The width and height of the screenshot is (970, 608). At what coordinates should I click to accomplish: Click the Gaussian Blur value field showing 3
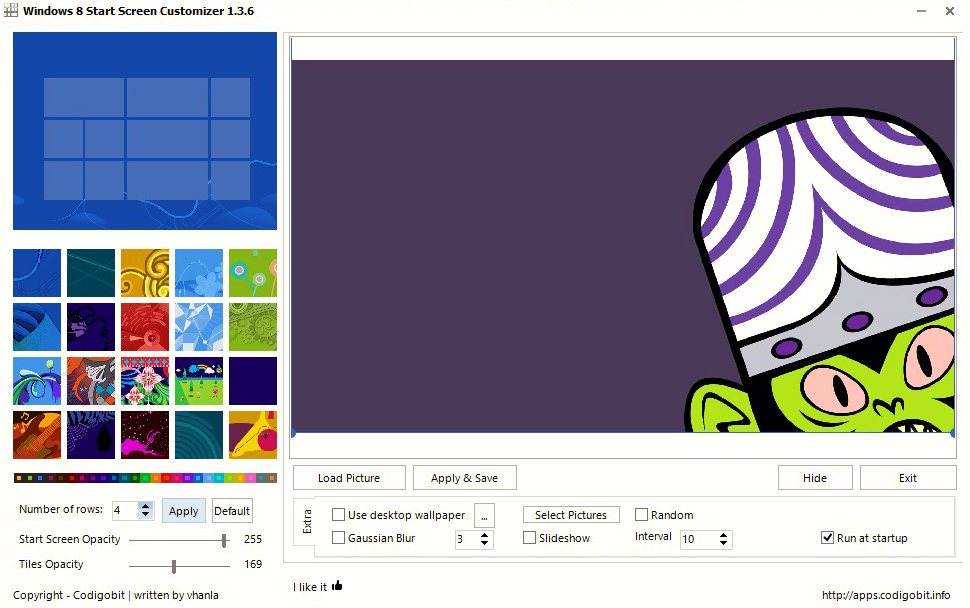466,539
